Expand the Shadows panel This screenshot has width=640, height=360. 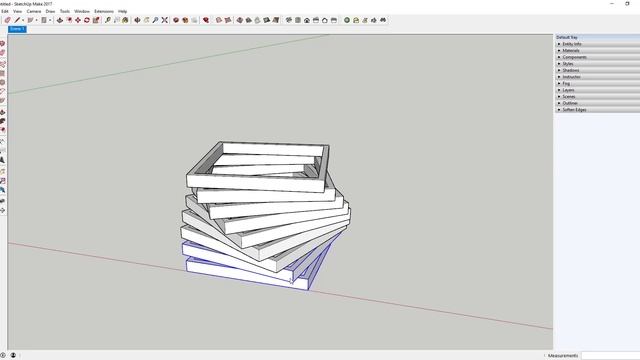tap(597, 70)
